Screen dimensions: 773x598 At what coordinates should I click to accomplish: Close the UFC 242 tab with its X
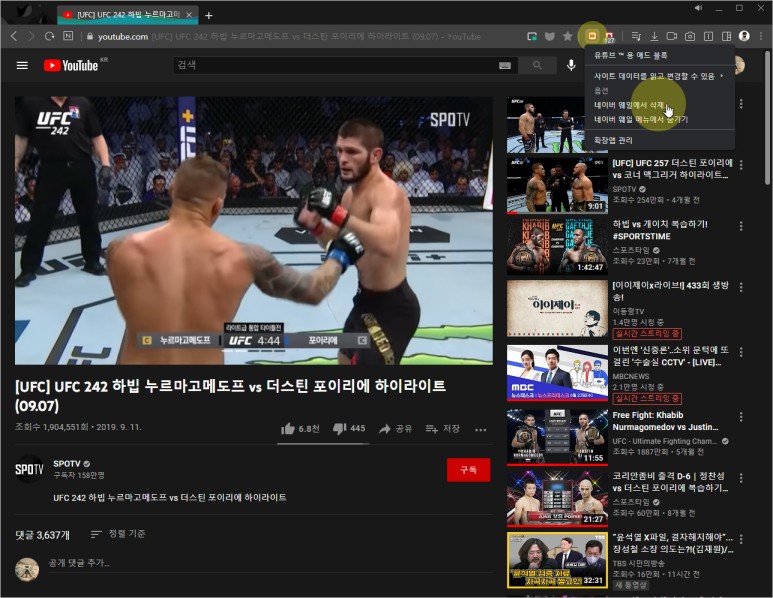pyautogui.click(x=189, y=15)
